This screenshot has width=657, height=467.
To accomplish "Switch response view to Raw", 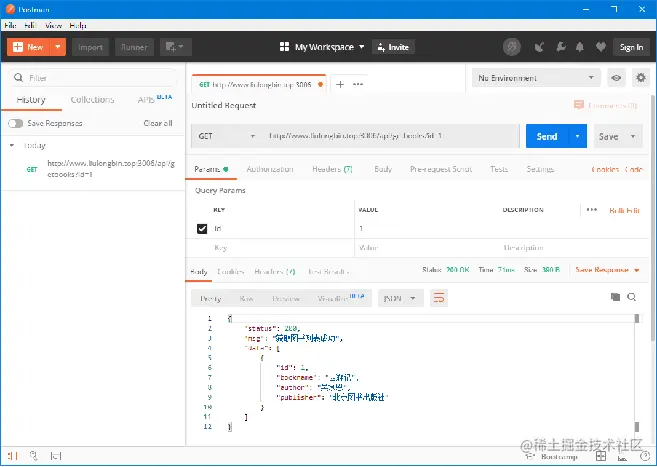I will coord(246,299).
